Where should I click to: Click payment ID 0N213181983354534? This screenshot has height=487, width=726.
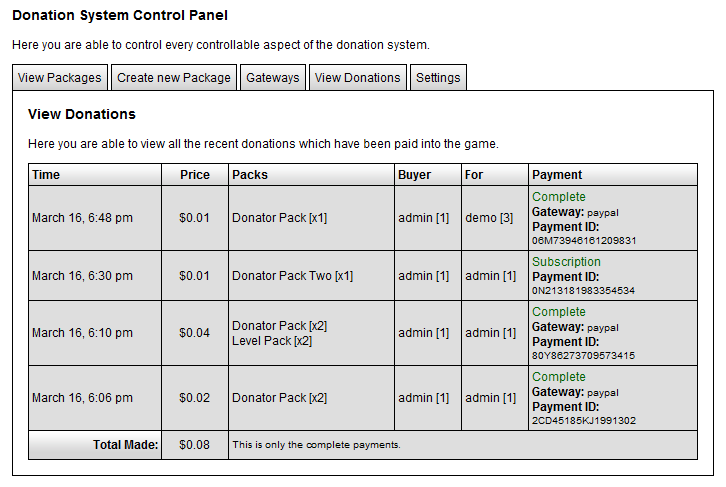click(583, 291)
